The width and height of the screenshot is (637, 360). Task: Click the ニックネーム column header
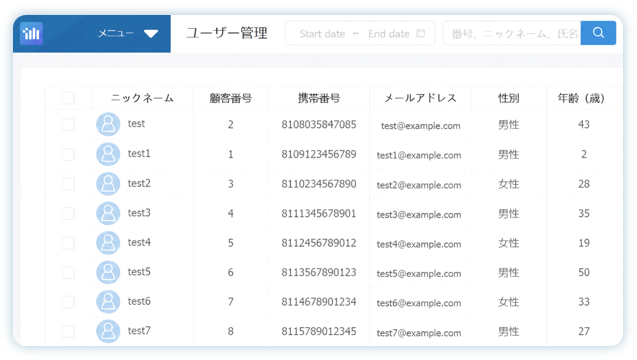click(x=142, y=98)
